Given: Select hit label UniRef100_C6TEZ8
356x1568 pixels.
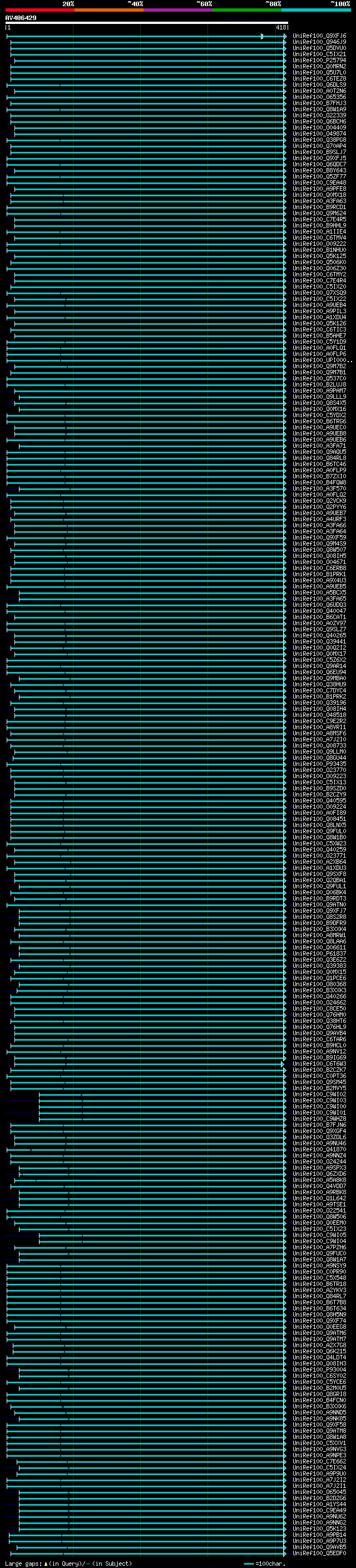Looking at the screenshot, I should click(319, 78).
